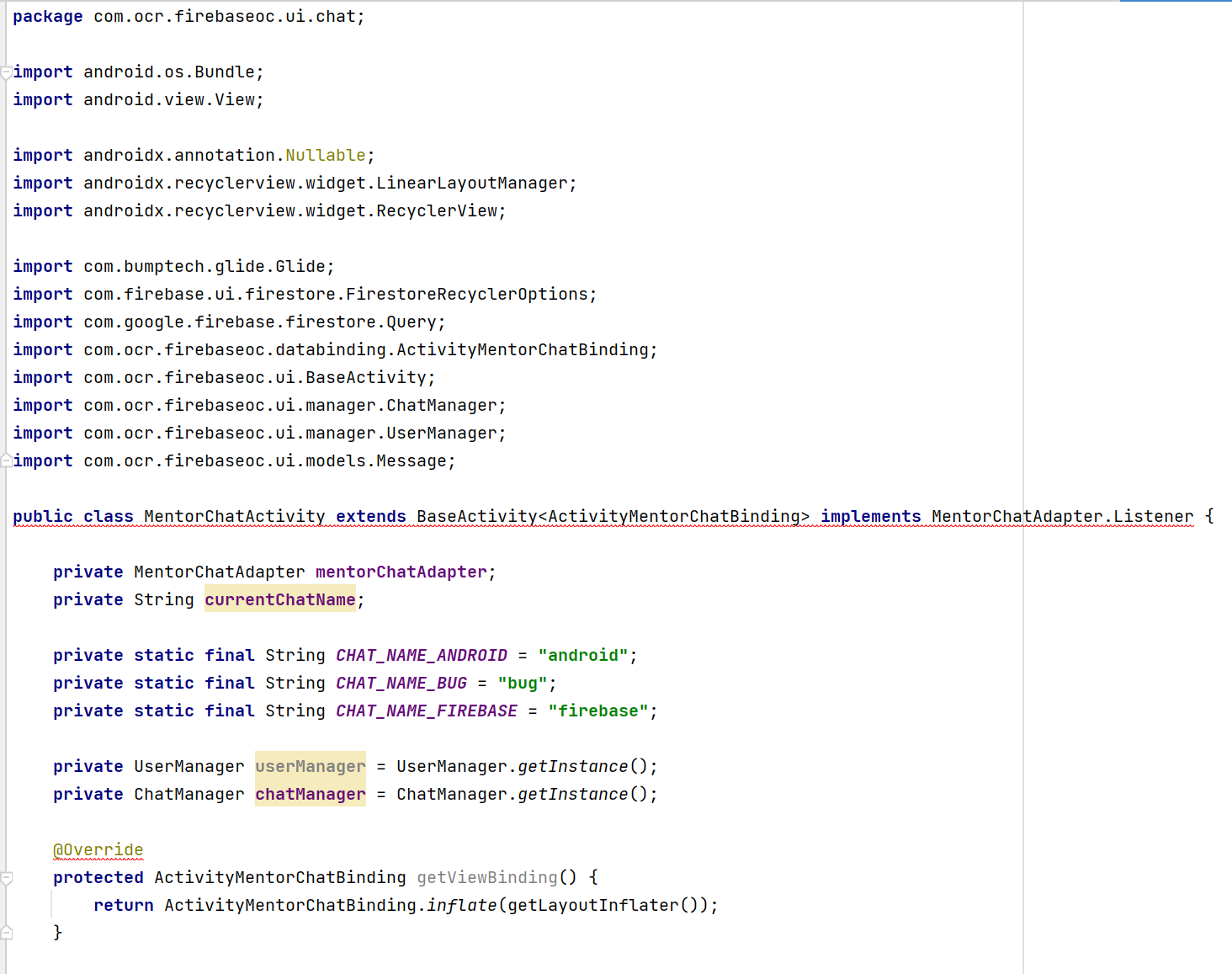Click the @Override annotation
The width and height of the screenshot is (1232, 974).
click(x=98, y=850)
